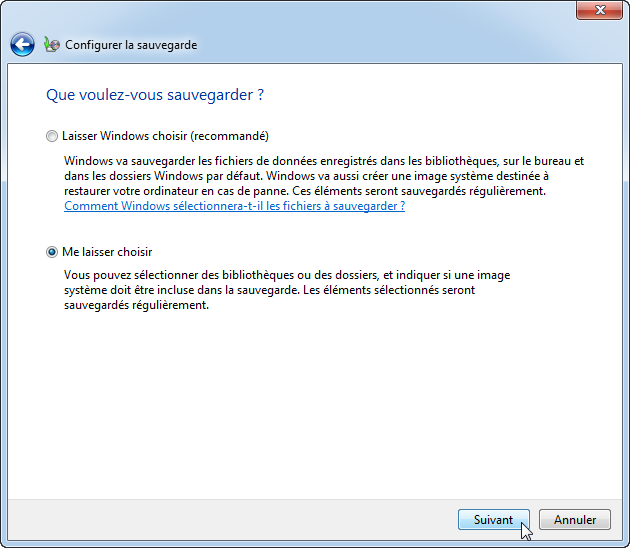Cancel with the Annuler button

click(x=575, y=519)
